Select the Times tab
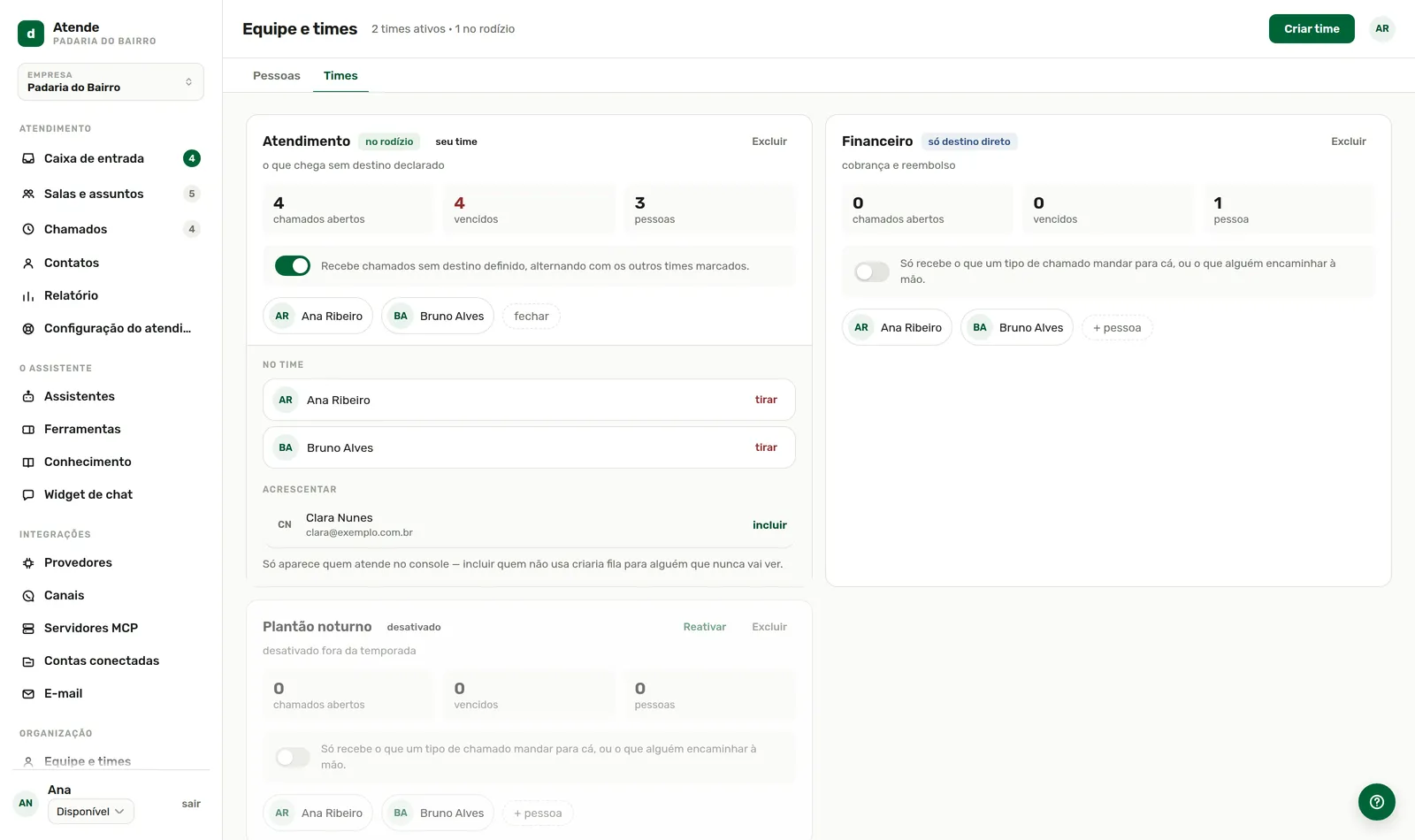 340,76
